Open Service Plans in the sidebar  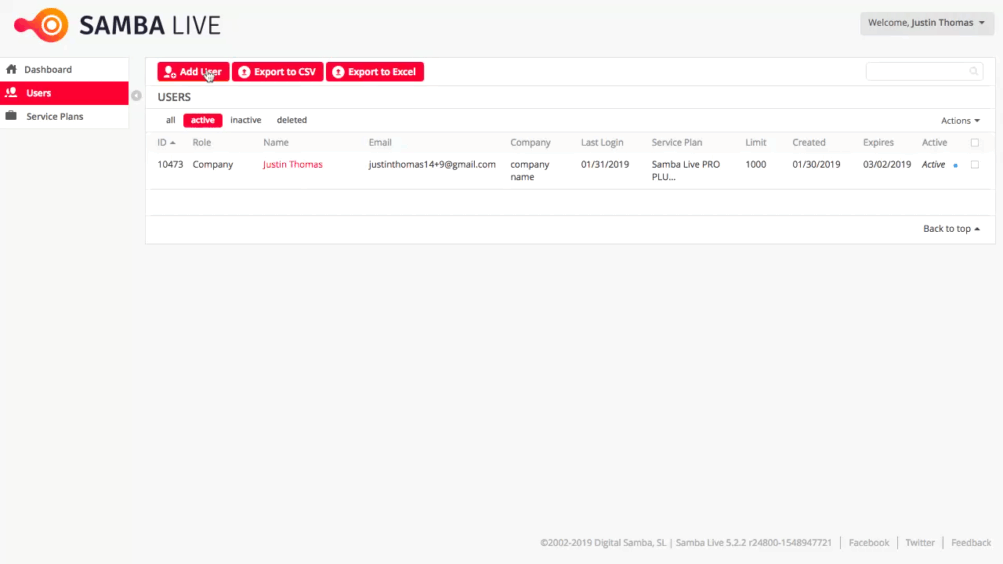pyautogui.click(x=64, y=116)
